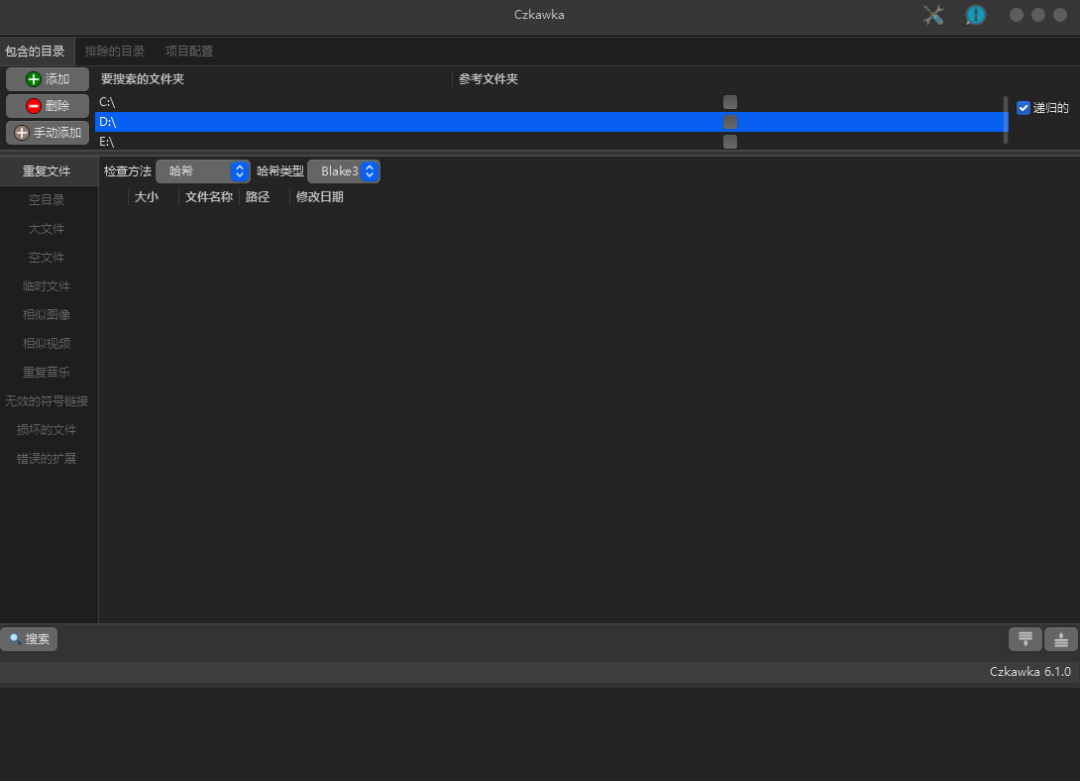The width and height of the screenshot is (1080, 781).
Task: Switch to 项目配置 tab
Action: pyautogui.click(x=189, y=52)
